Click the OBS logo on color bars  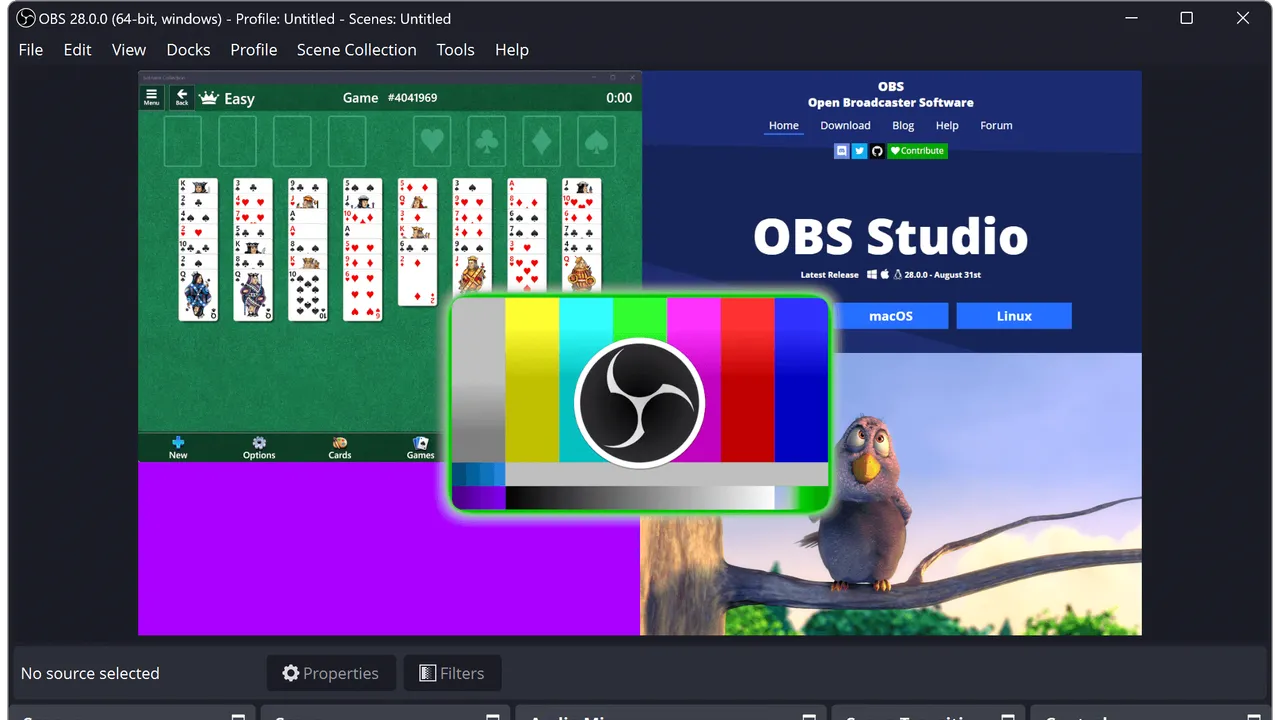tap(640, 403)
